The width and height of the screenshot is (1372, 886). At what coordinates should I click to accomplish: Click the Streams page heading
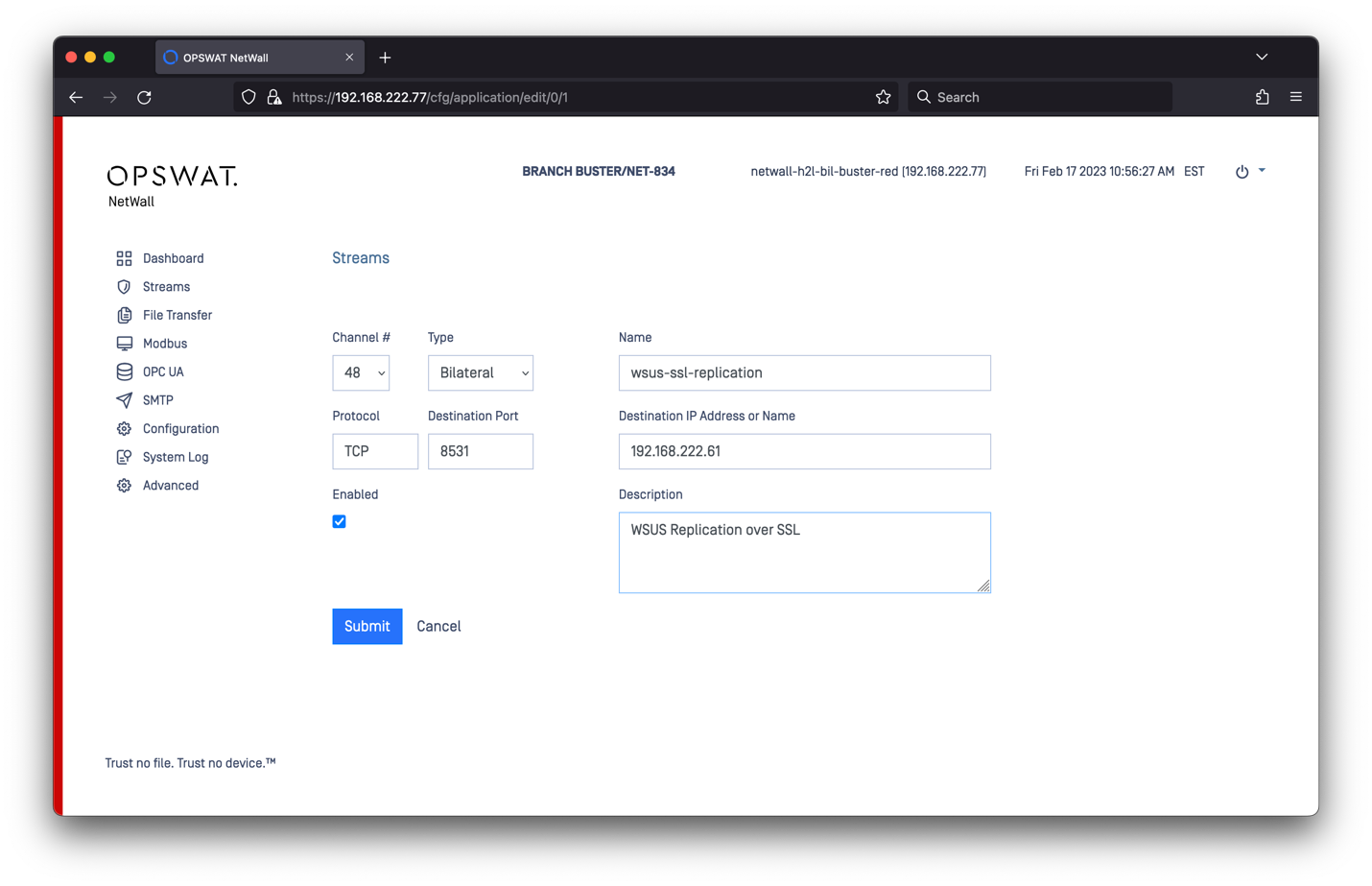point(361,258)
